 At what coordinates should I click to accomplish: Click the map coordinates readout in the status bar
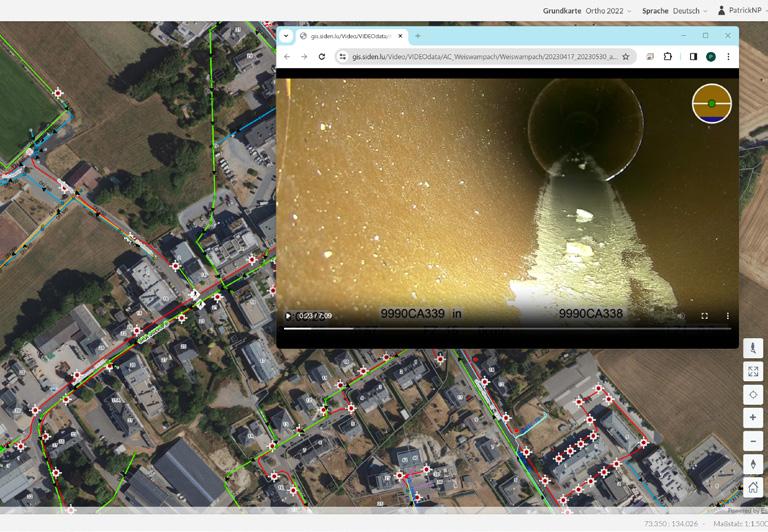(671, 524)
